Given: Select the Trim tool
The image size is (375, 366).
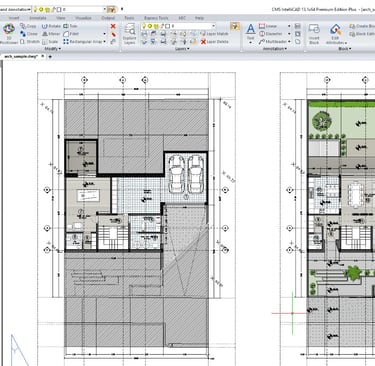Looking at the screenshot, I should [70, 26].
